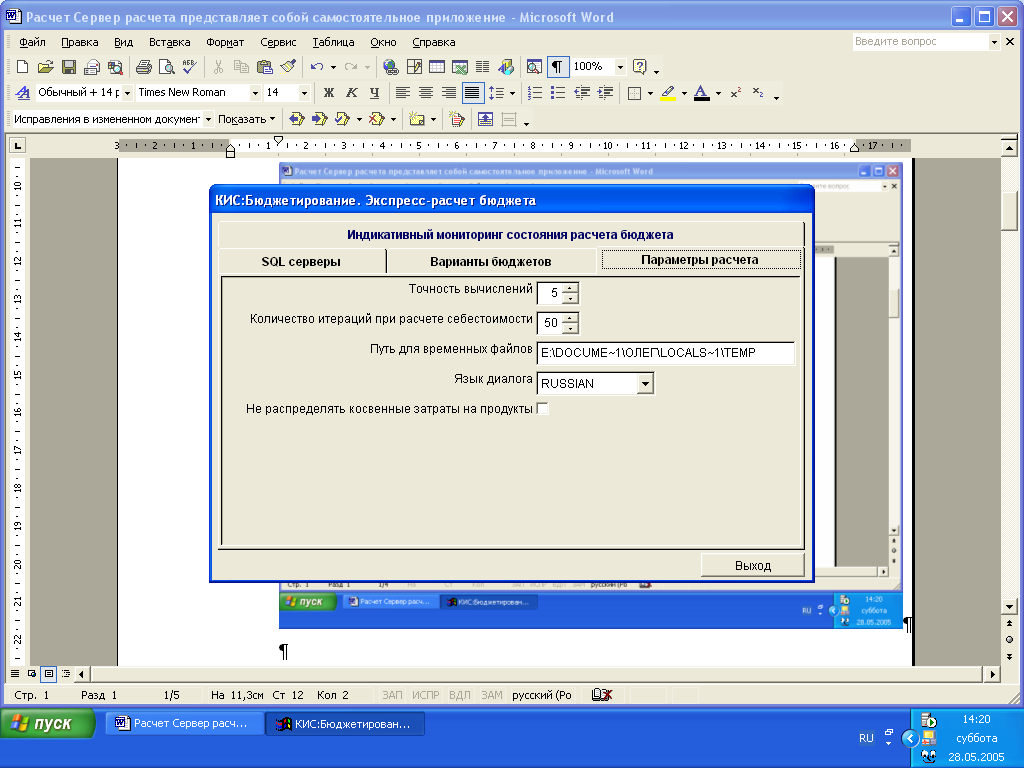Click the Columns layout icon
This screenshot has width=1024, height=768.
tap(483, 67)
